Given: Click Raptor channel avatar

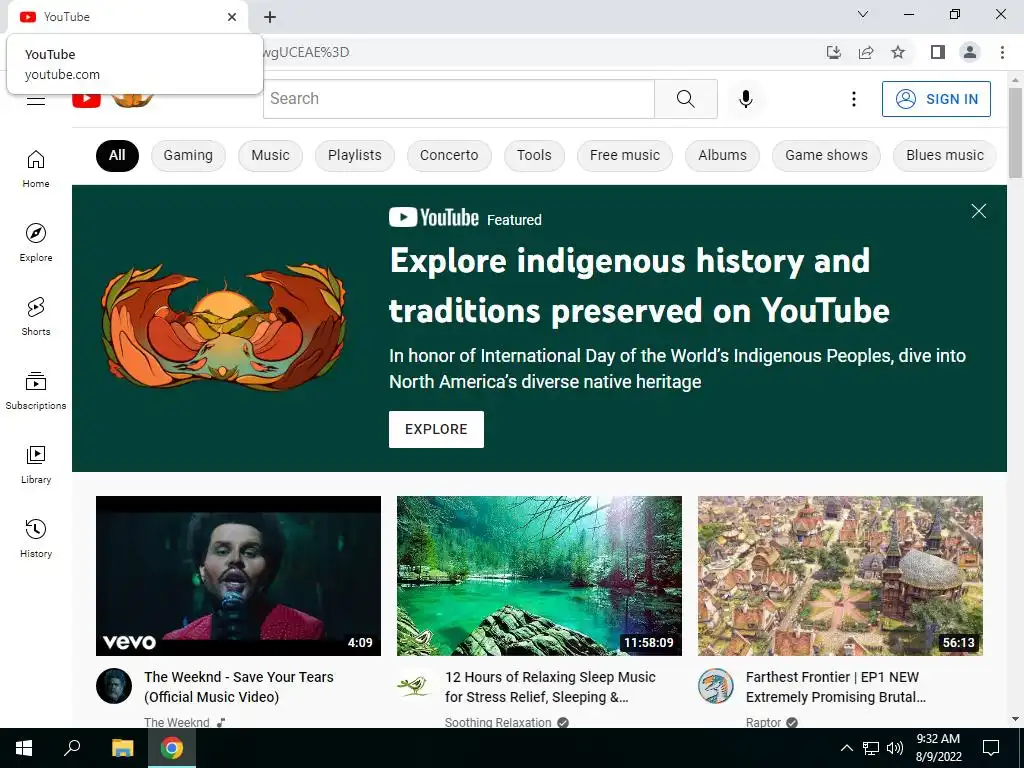Looking at the screenshot, I should (716, 686).
